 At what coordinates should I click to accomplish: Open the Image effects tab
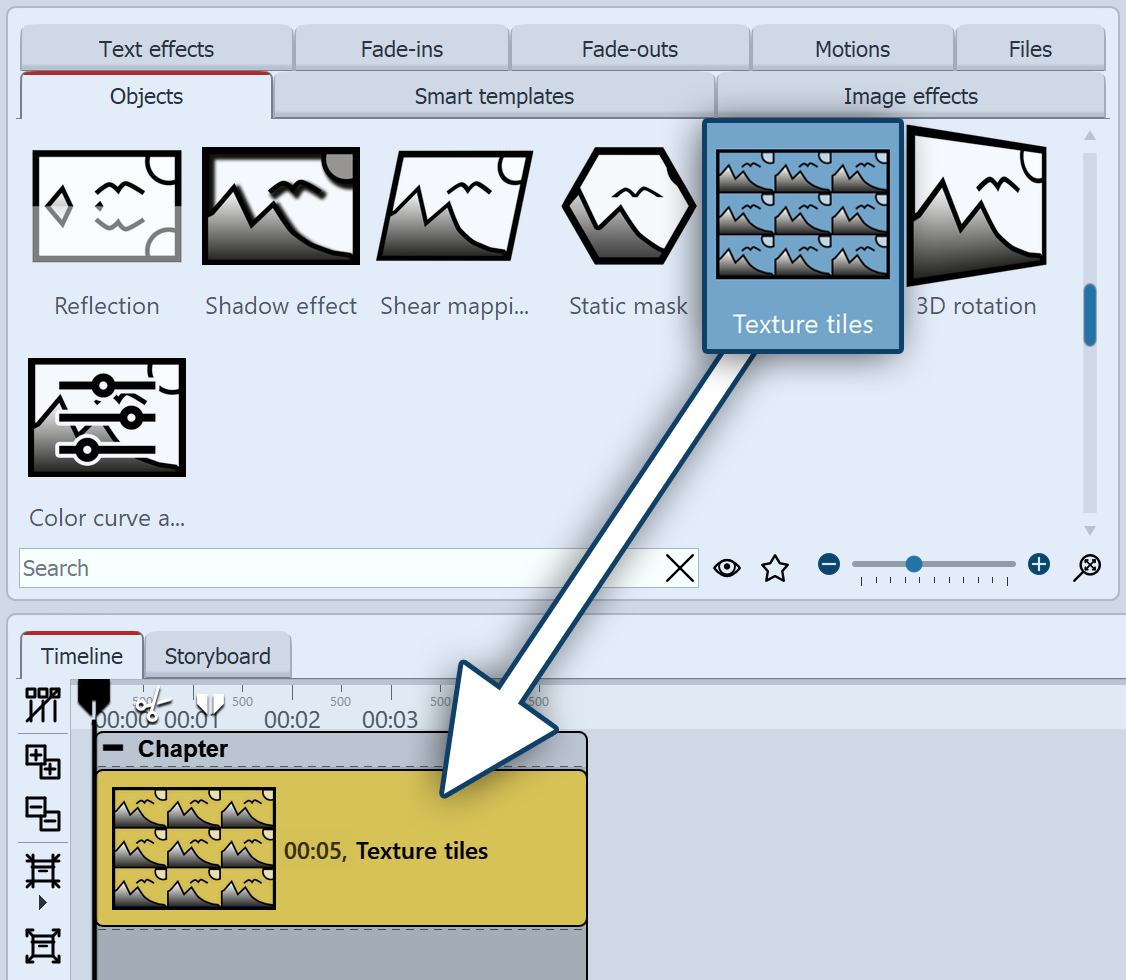pos(910,96)
